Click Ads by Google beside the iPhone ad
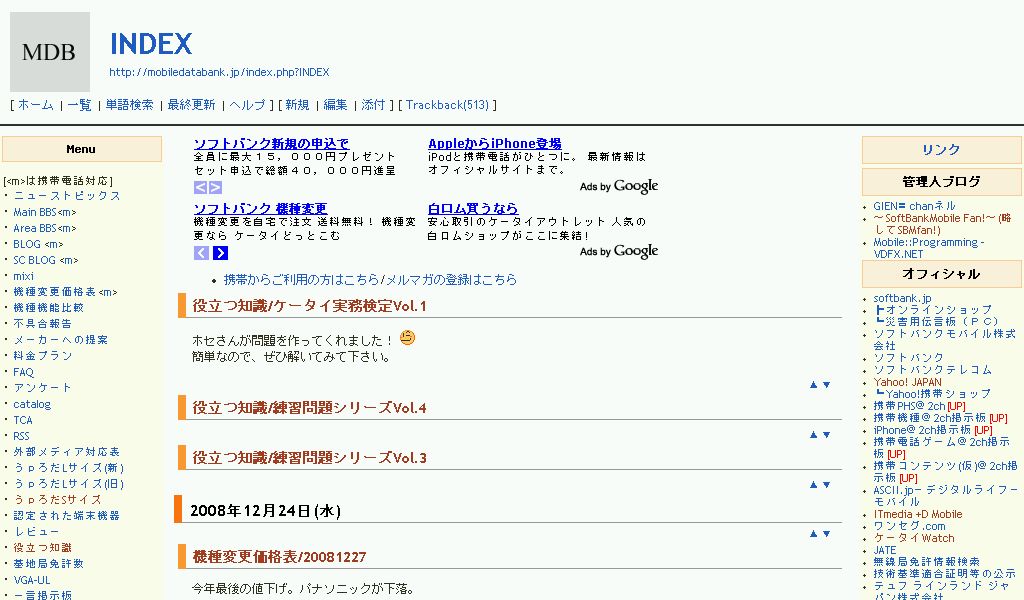Viewport: 1024px width, 600px height. click(619, 187)
